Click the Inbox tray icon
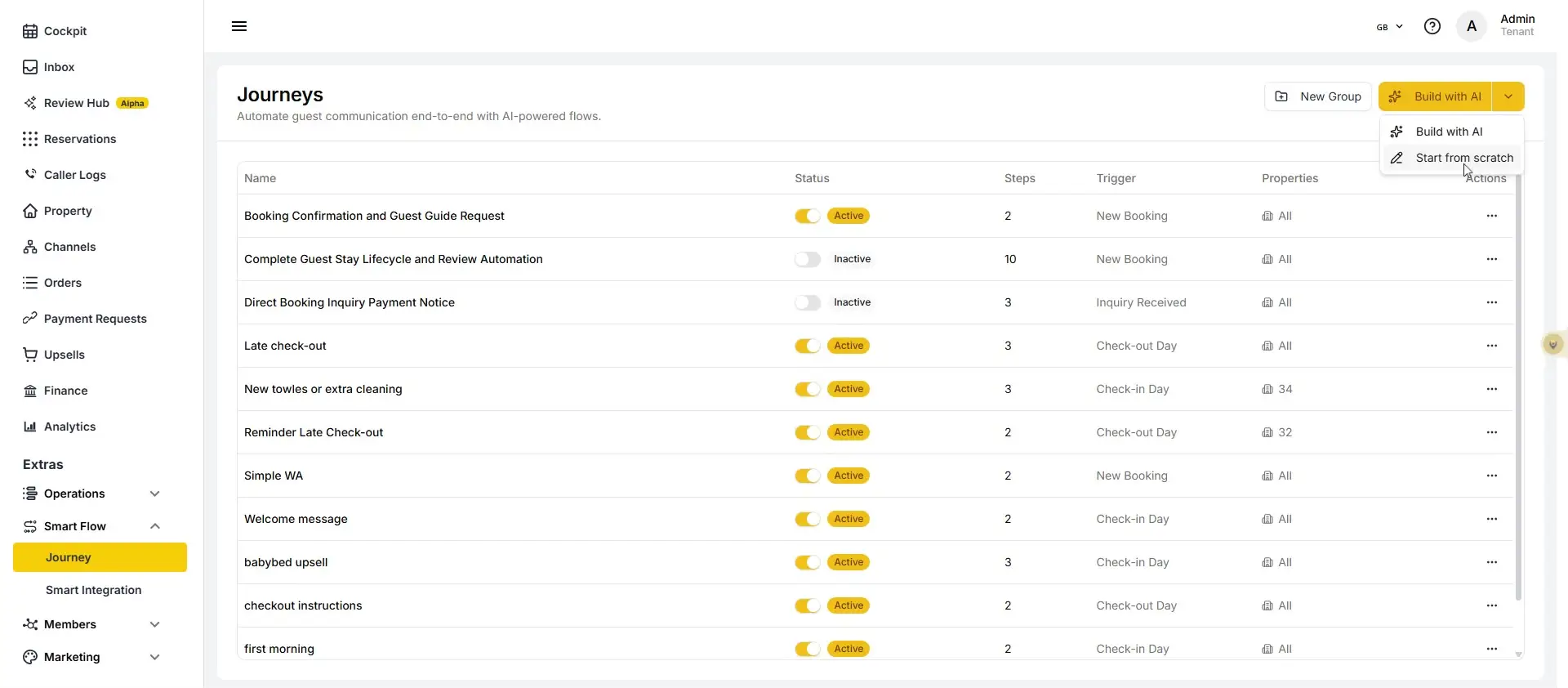Screen dimensions: 1568x688 pyautogui.click(x=30, y=67)
